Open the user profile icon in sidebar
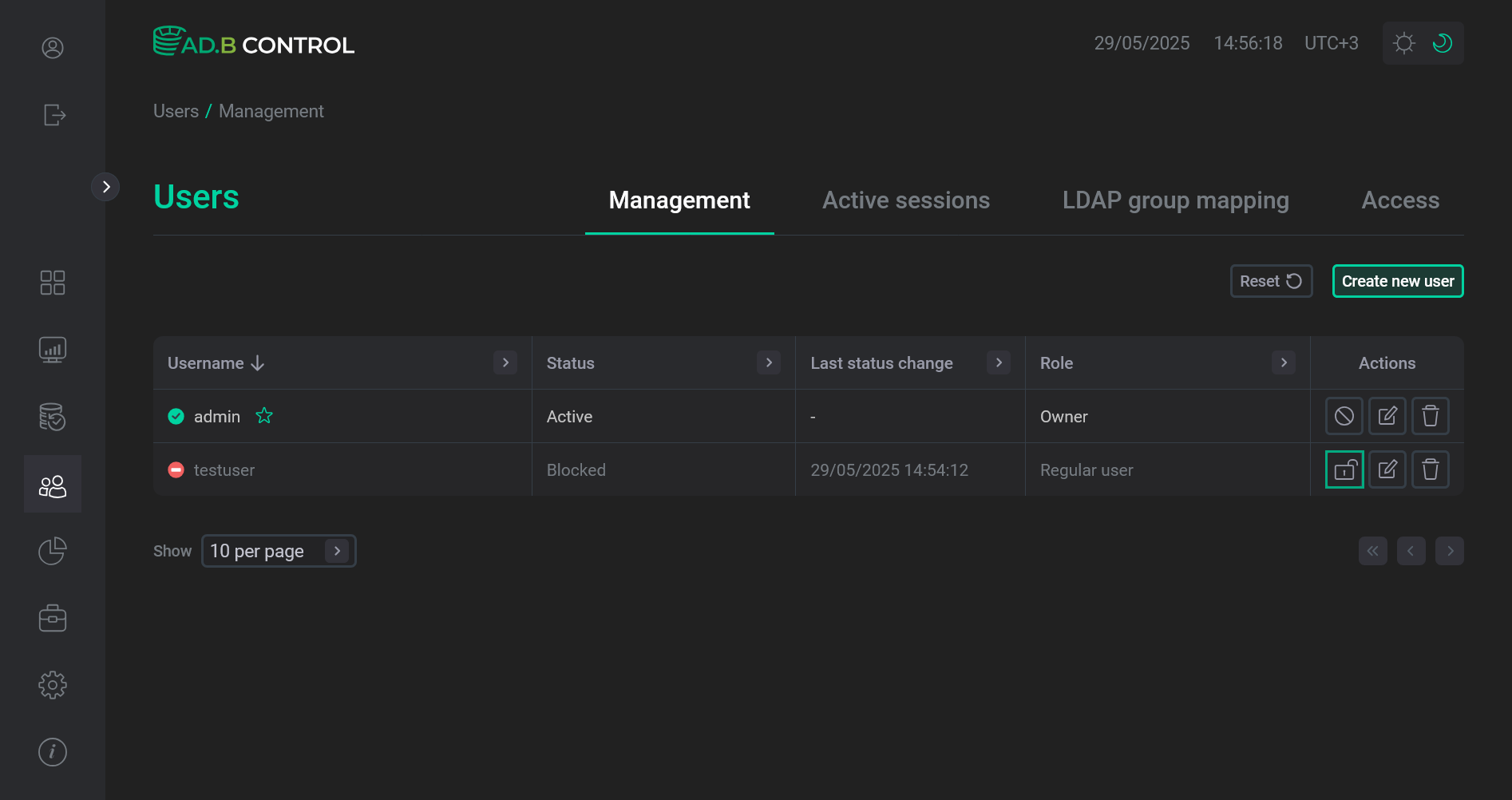Screen dimensions: 1512x800 click(x=53, y=48)
